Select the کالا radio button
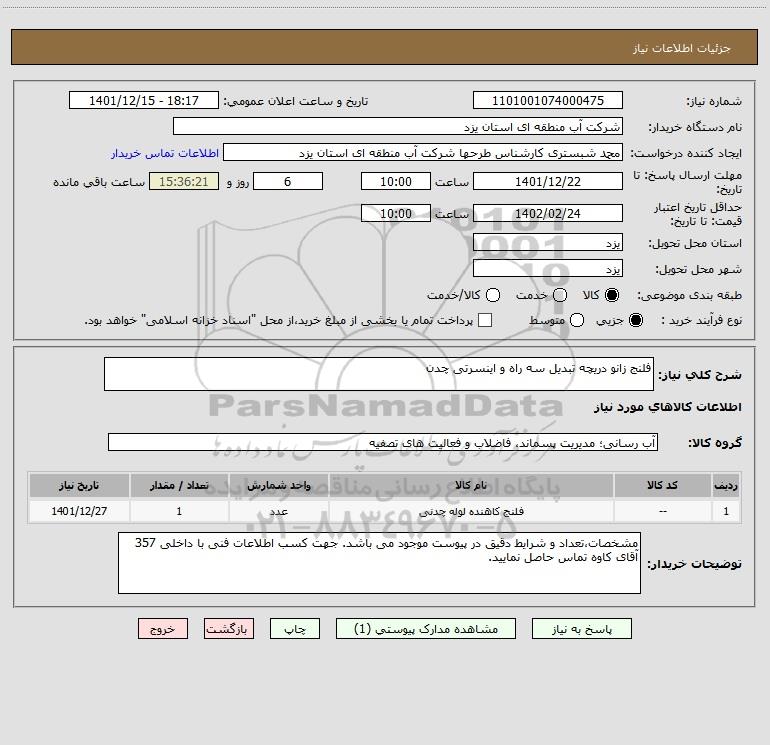 (x=611, y=295)
